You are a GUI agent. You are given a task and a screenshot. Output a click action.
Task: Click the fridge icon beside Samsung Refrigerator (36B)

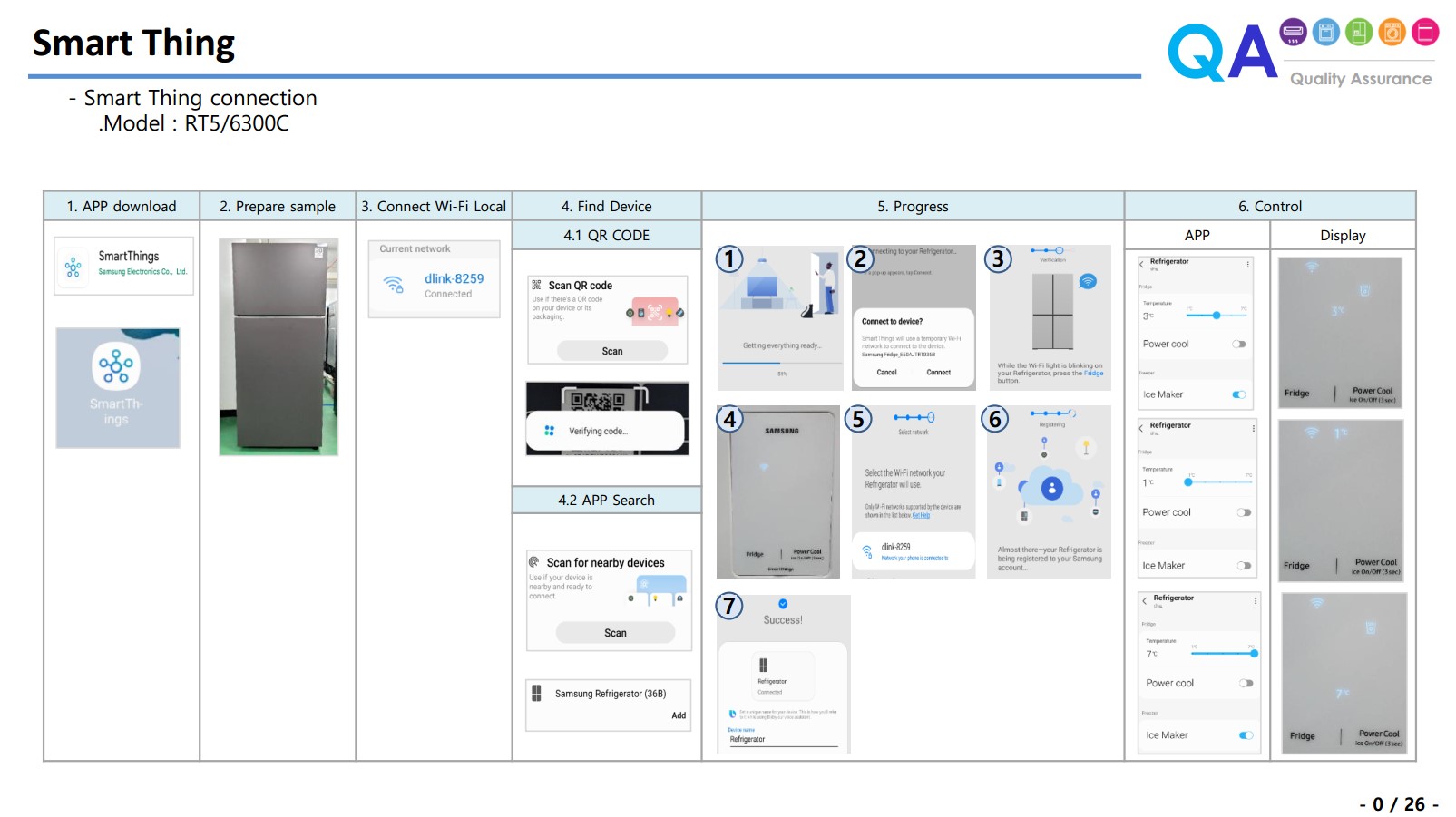[x=536, y=694]
